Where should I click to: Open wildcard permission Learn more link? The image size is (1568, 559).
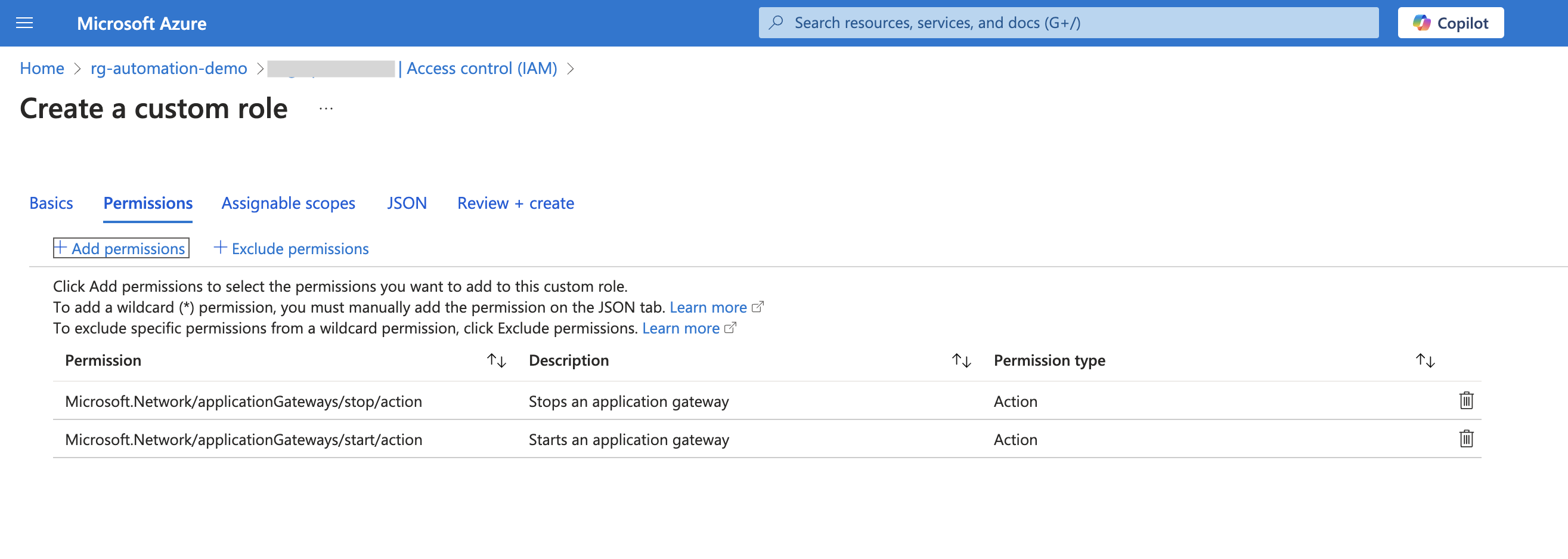(708, 307)
